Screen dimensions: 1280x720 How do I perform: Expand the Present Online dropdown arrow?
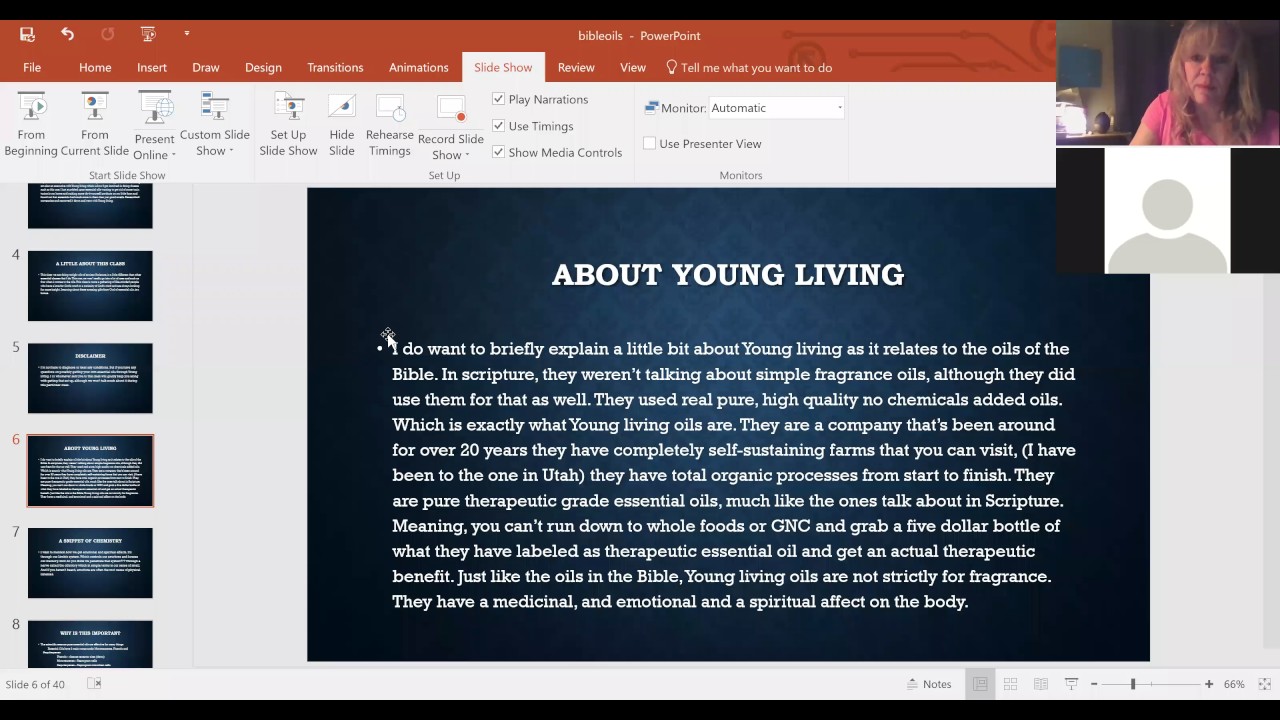coord(173,156)
